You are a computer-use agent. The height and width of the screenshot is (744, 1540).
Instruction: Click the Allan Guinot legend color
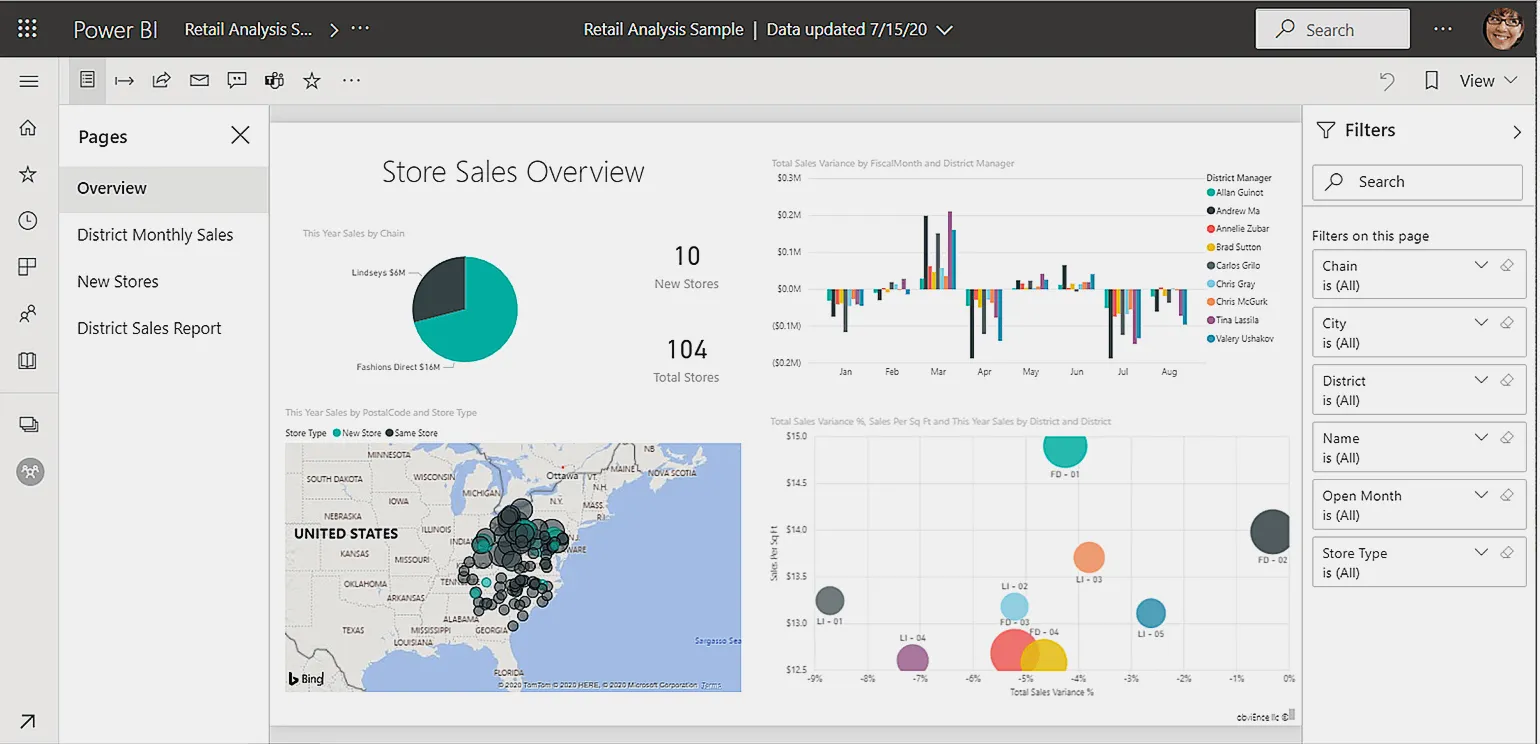click(1211, 193)
